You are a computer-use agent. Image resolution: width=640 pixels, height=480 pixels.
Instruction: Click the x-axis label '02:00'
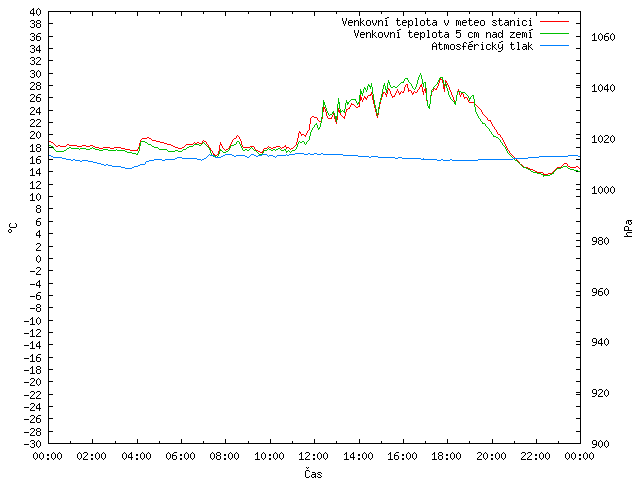pyautogui.click(x=91, y=456)
